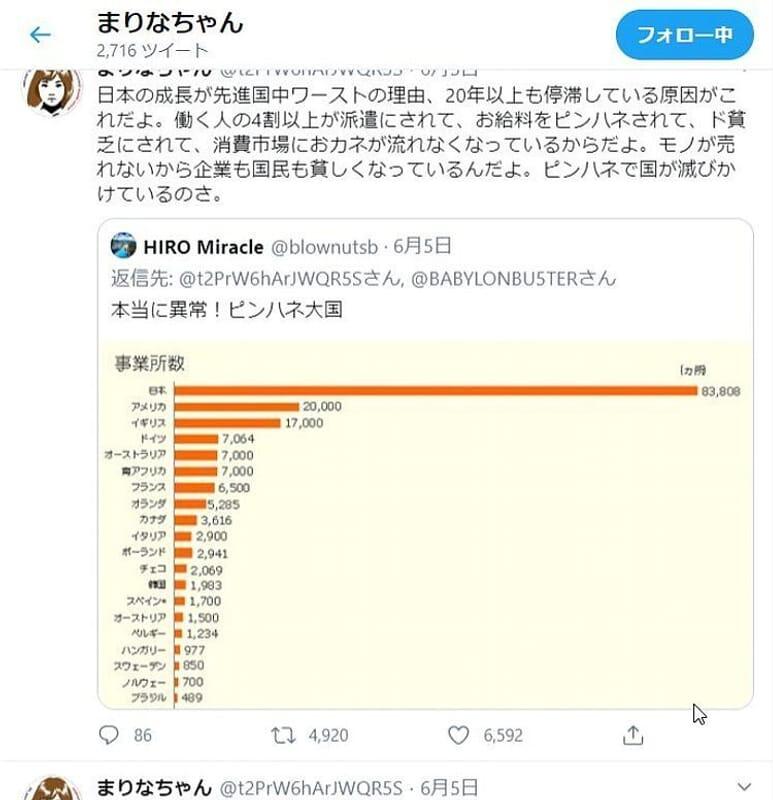The height and width of the screenshot is (800, 773).
Task: Click the まりなちゃん header title
Action: (x=170, y=23)
